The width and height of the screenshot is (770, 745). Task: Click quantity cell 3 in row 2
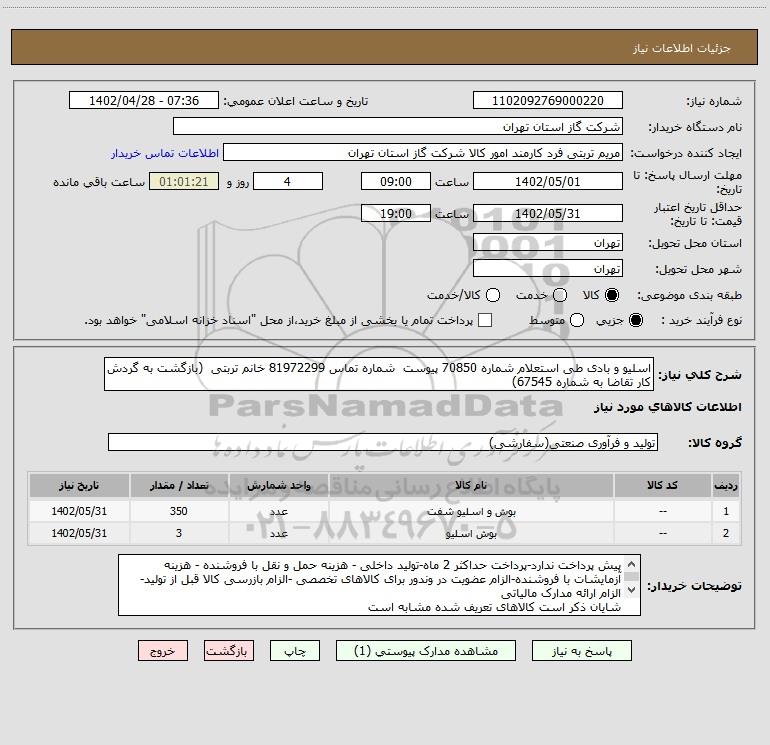tap(179, 533)
